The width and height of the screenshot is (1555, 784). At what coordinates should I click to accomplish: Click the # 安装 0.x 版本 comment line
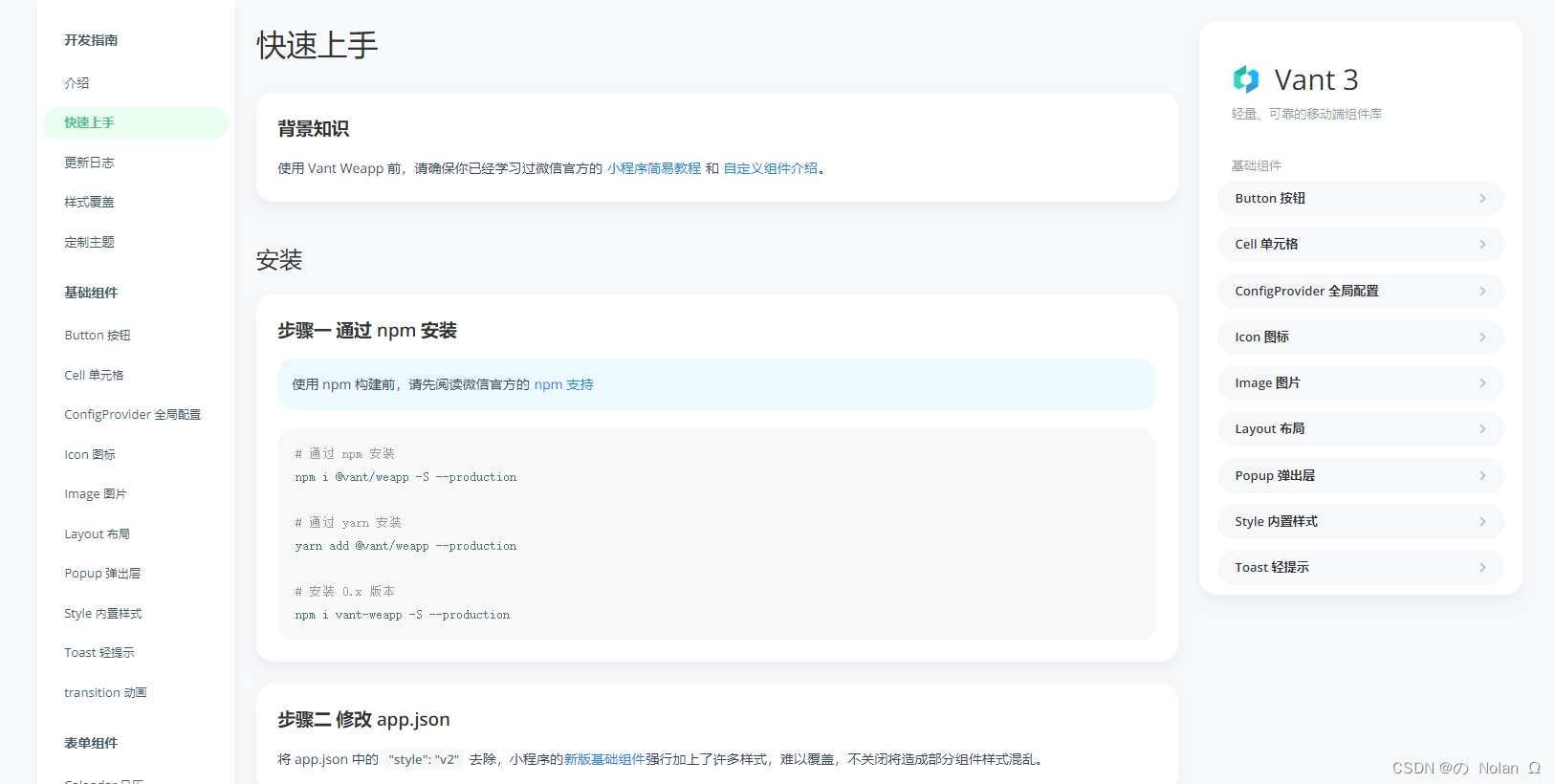pyautogui.click(x=344, y=592)
